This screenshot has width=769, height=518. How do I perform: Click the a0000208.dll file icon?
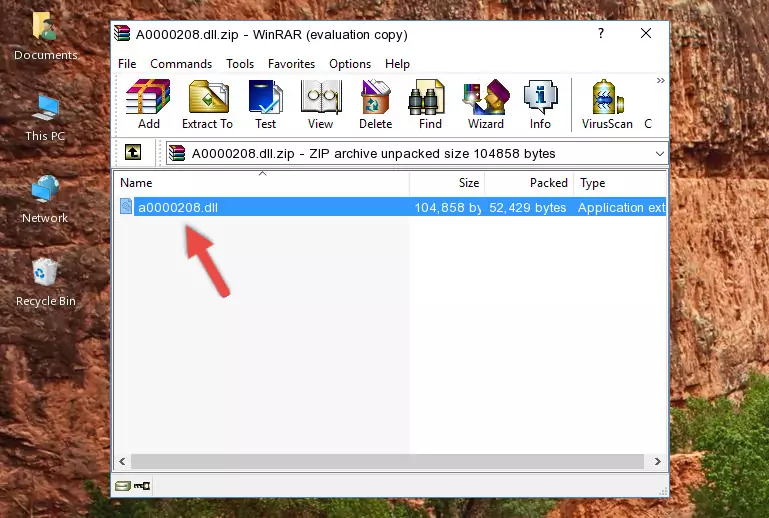126,207
